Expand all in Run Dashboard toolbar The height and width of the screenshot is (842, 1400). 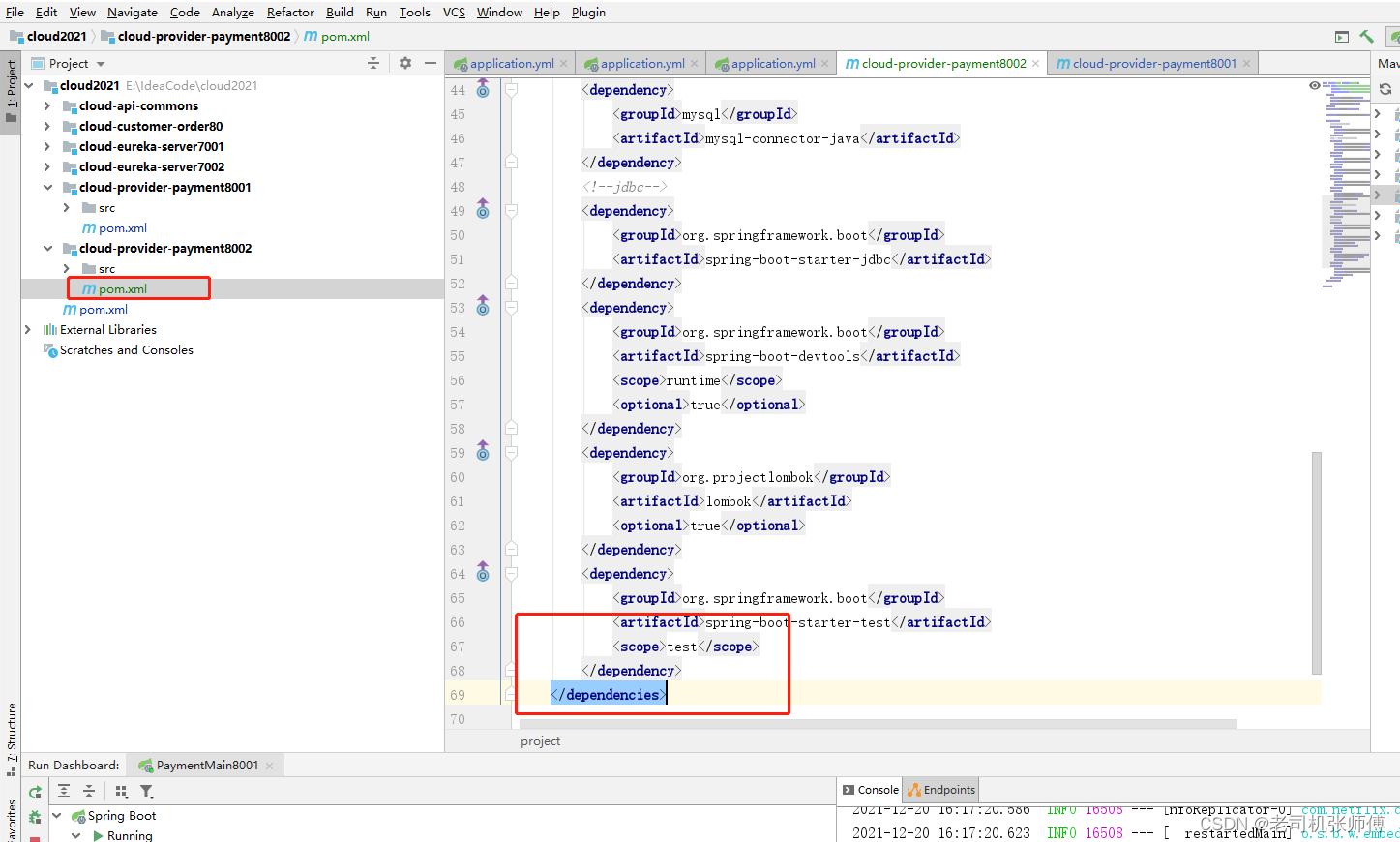click(64, 791)
